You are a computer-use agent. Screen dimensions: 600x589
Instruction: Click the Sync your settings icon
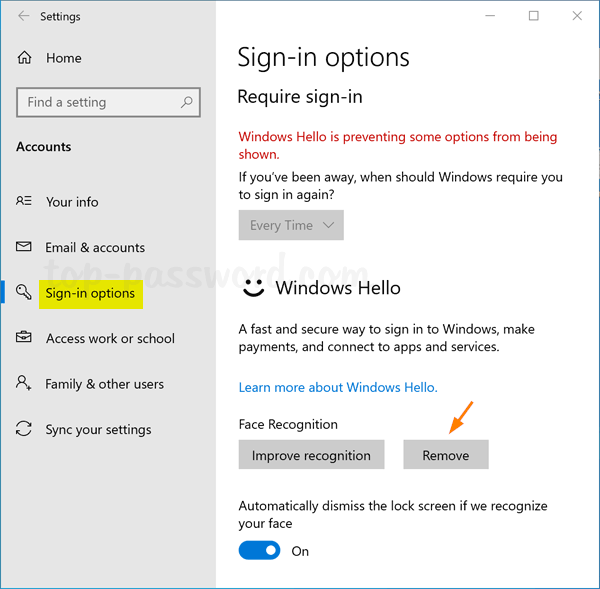(25, 430)
